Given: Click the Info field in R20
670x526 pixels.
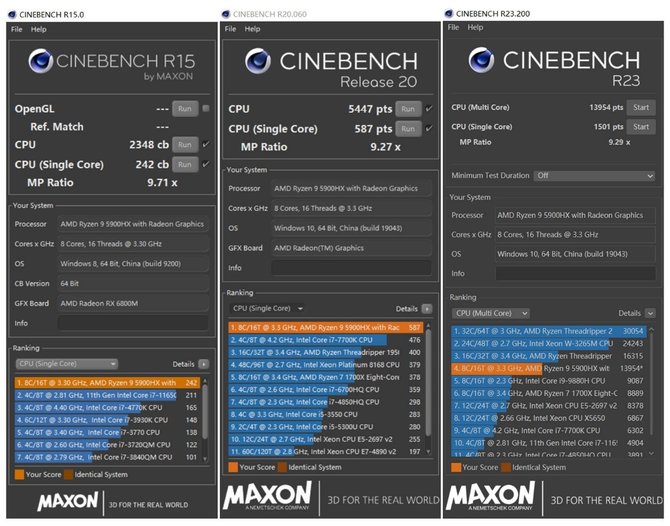Looking at the screenshot, I should 351,268.
